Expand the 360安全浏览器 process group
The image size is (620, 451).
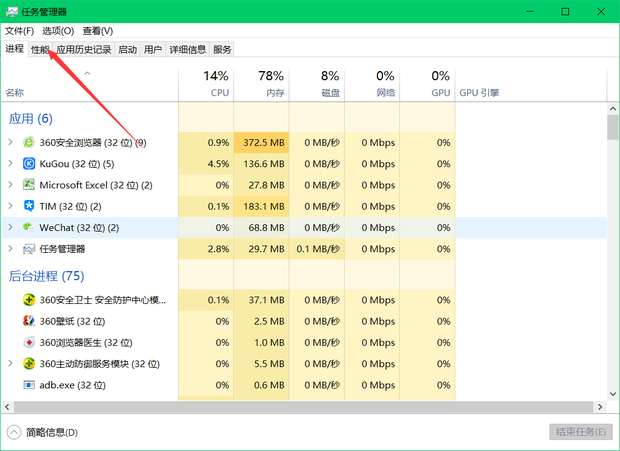11,142
